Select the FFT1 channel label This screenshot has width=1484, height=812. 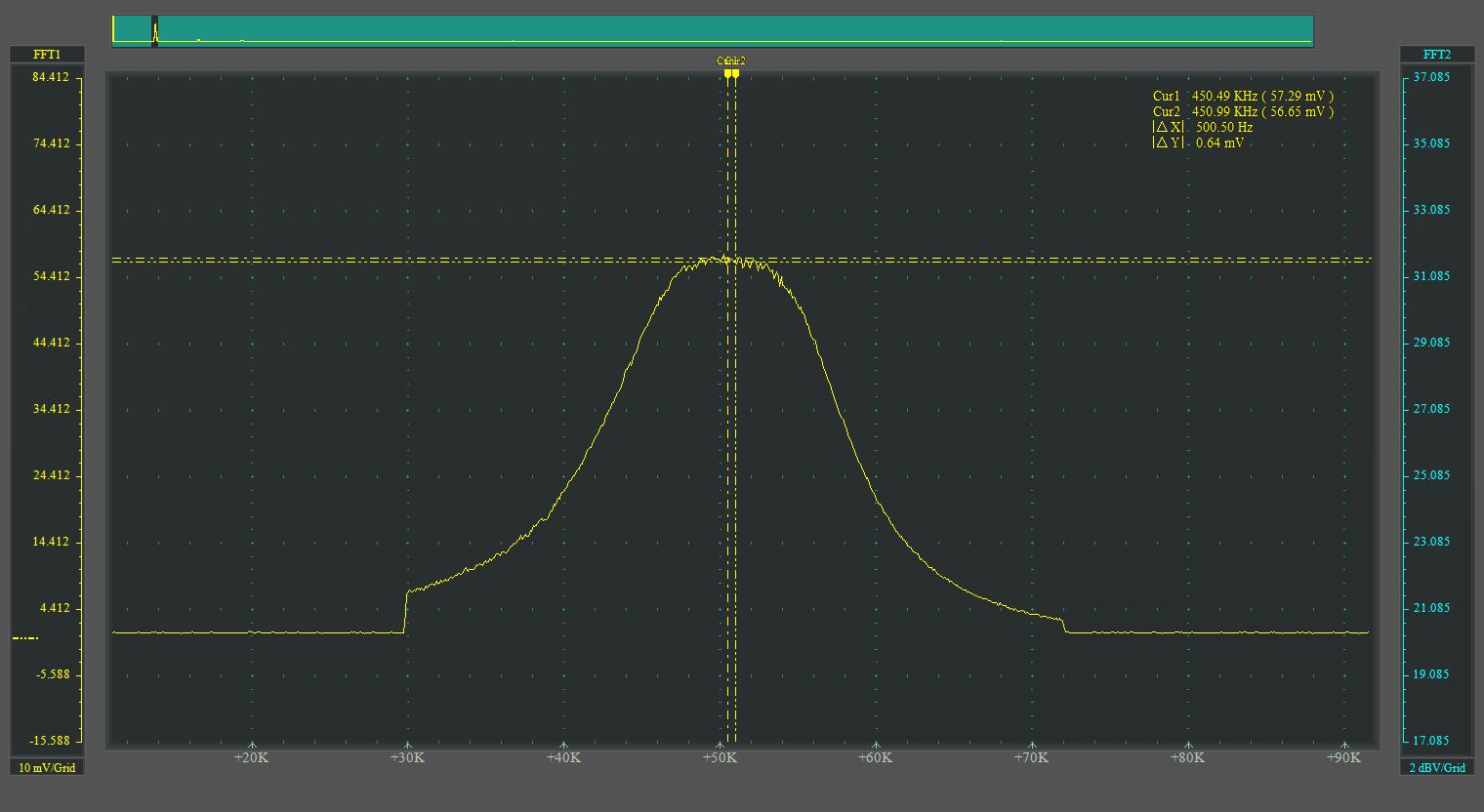tap(46, 55)
